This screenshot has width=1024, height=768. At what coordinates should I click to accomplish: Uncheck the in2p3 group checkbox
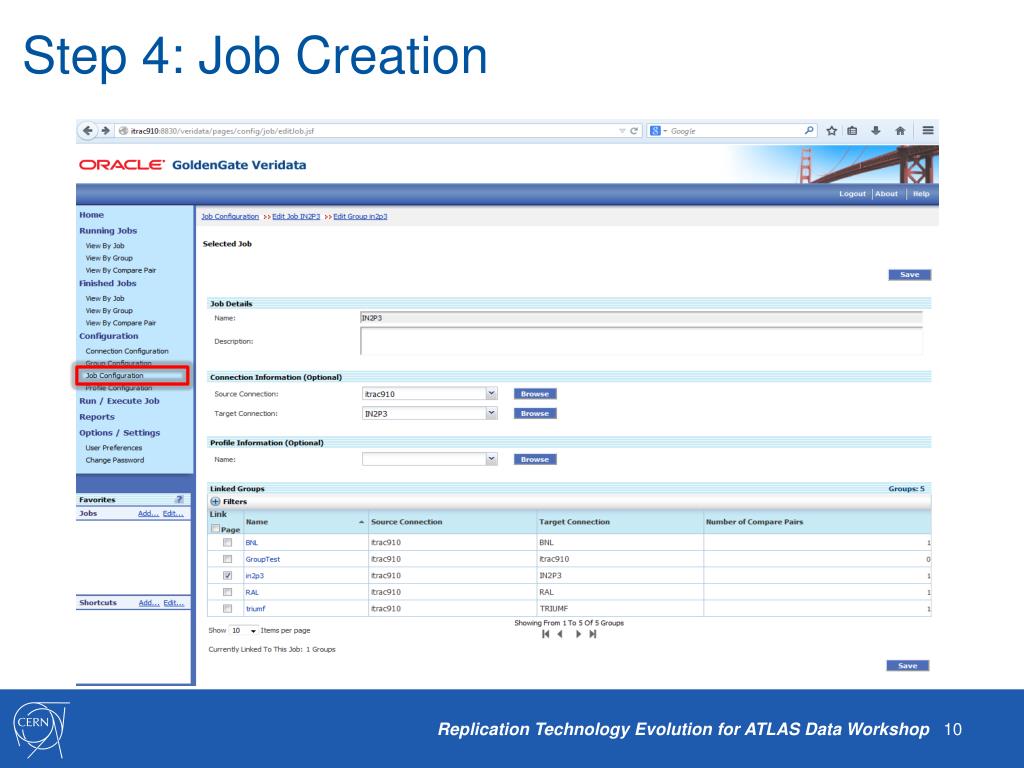227,575
